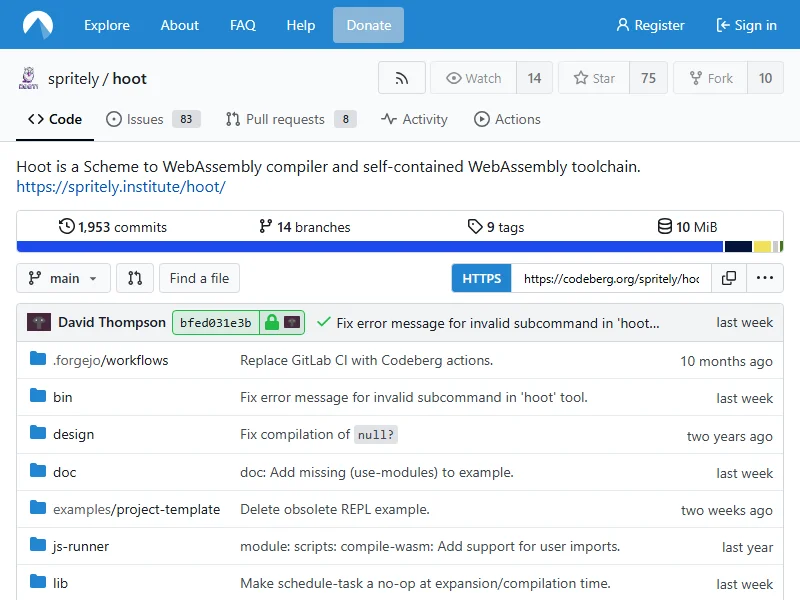Open the Issues tab
This screenshot has height=600, width=800.
click(135, 119)
